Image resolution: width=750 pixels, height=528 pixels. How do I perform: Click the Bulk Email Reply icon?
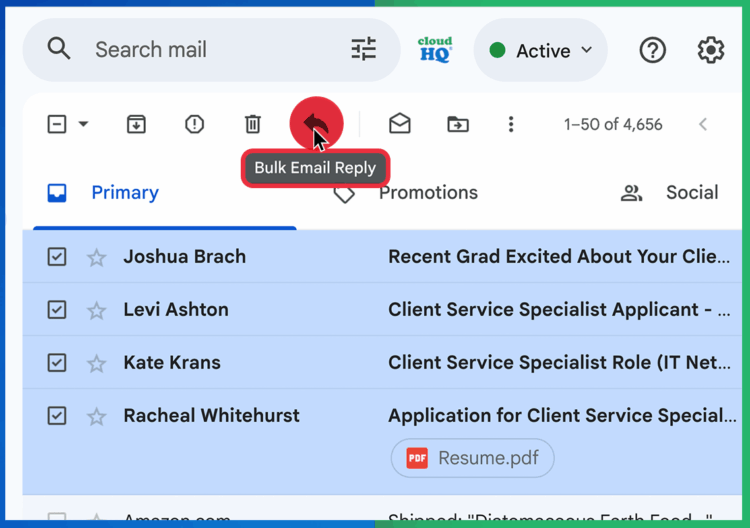(x=316, y=124)
